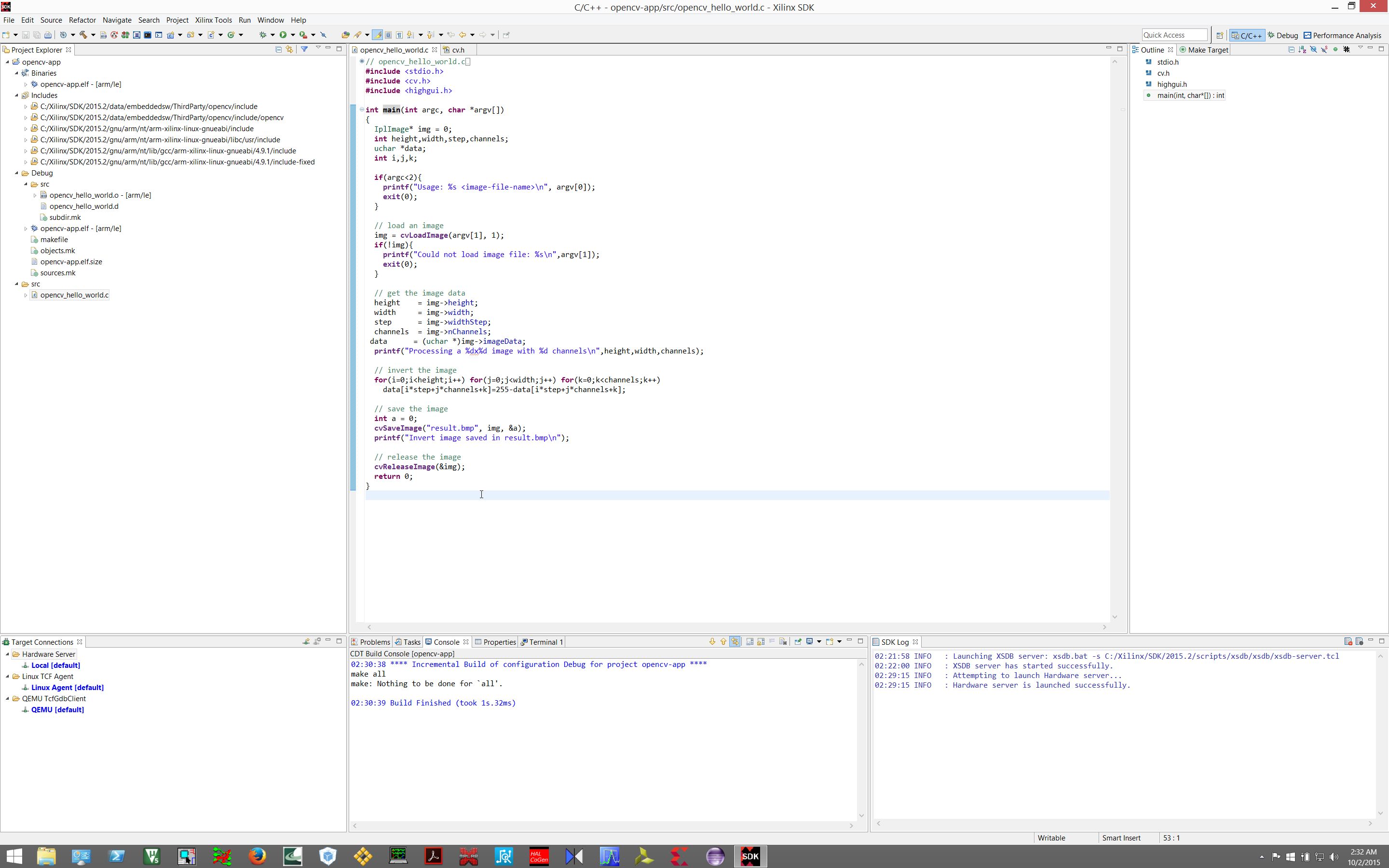Toggle Mark Occurrences highlighter in the toolbar

pyautogui.click(x=377, y=35)
